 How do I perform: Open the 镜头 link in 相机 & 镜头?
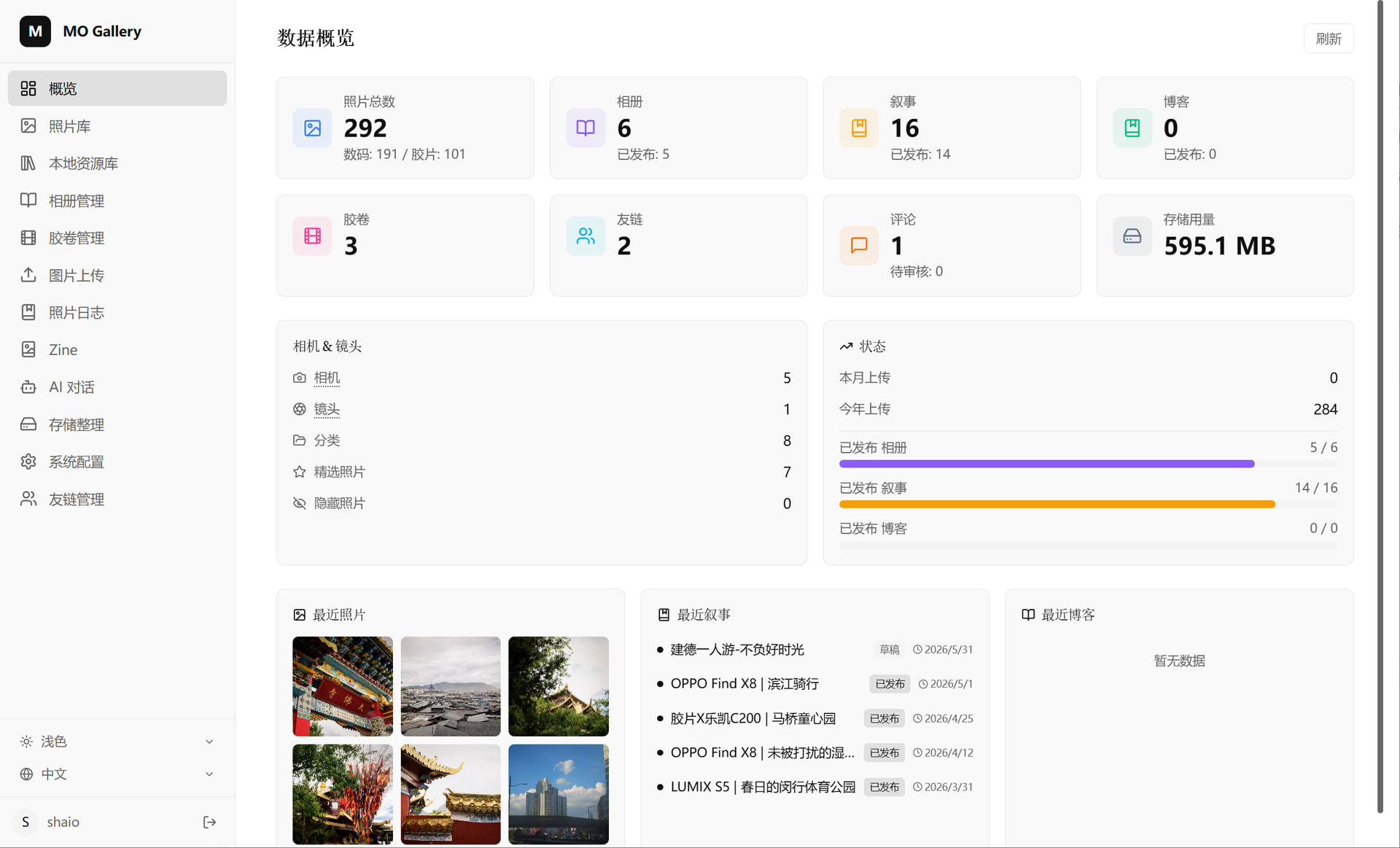(327, 409)
